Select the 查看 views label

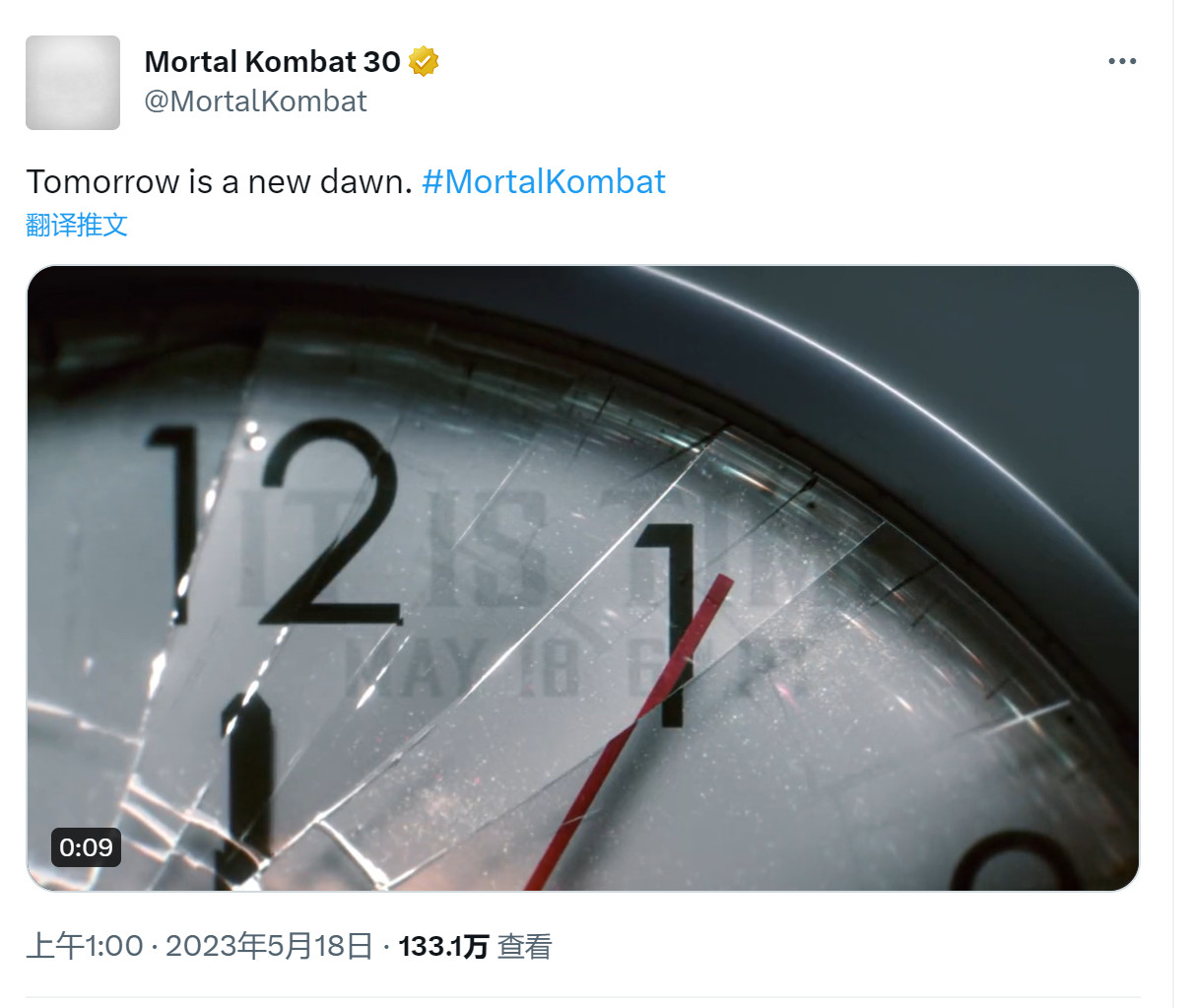(524, 946)
